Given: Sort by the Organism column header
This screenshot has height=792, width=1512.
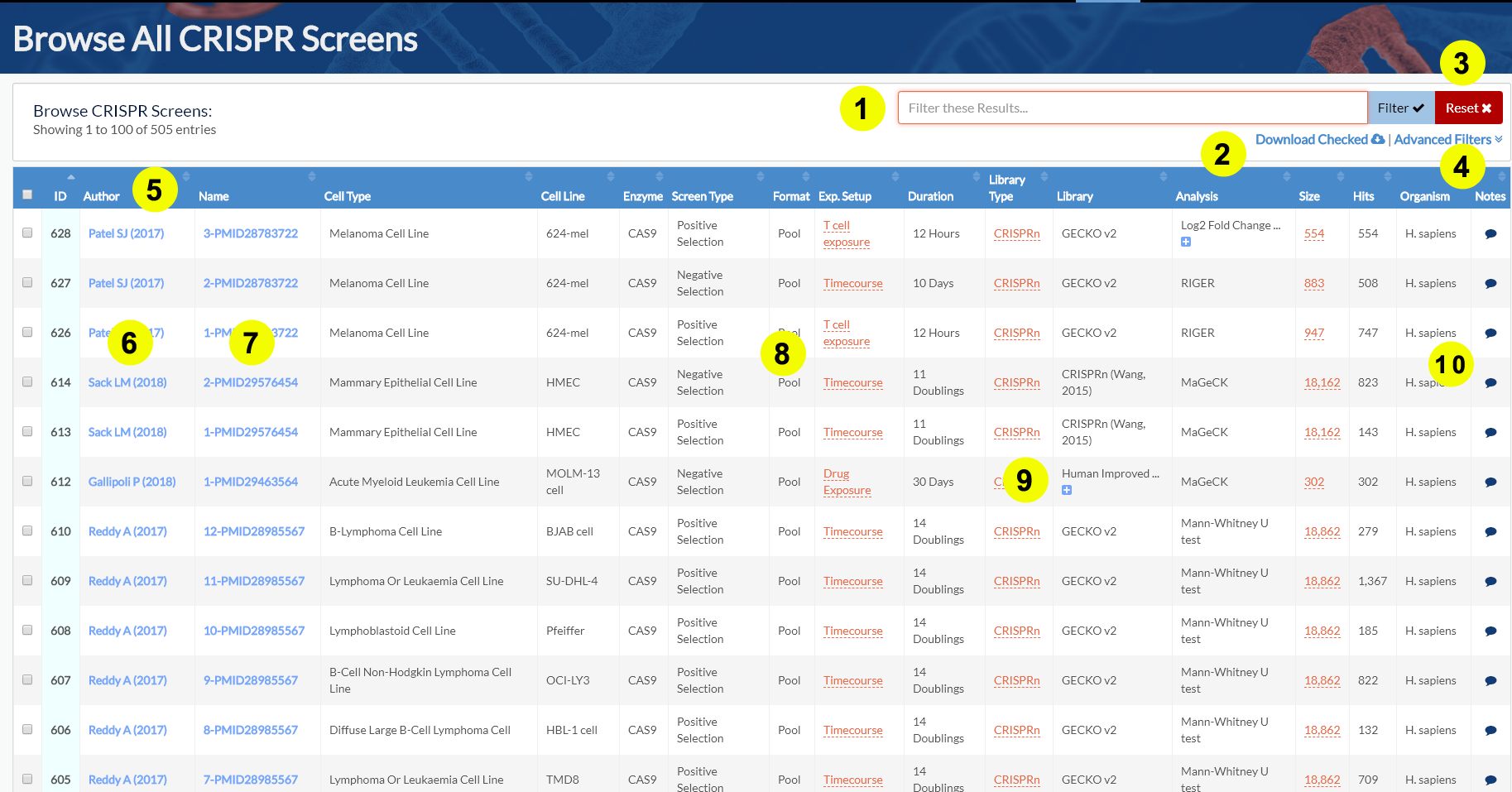Looking at the screenshot, I should [x=1424, y=196].
